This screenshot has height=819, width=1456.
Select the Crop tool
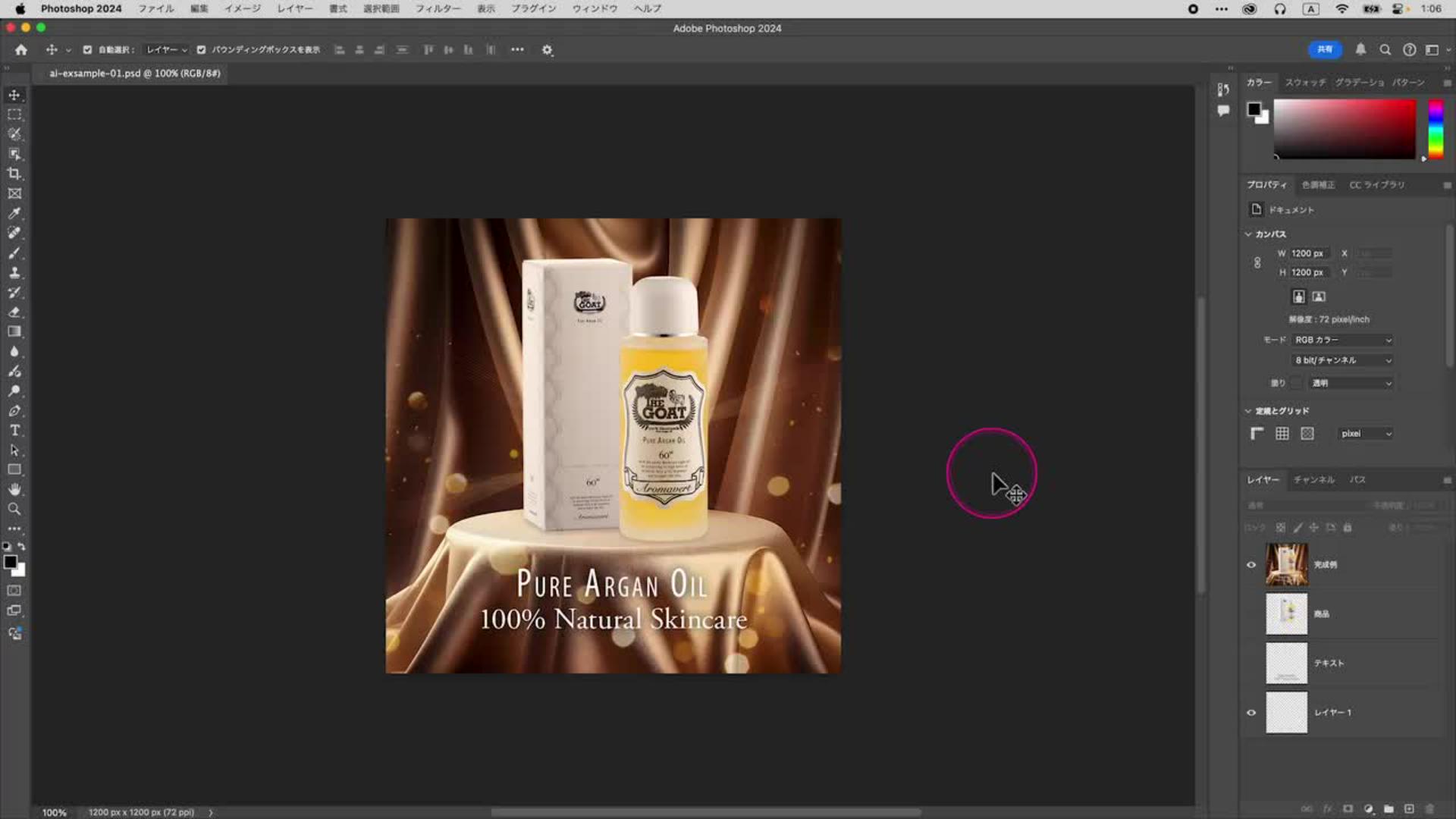click(14, 174)
